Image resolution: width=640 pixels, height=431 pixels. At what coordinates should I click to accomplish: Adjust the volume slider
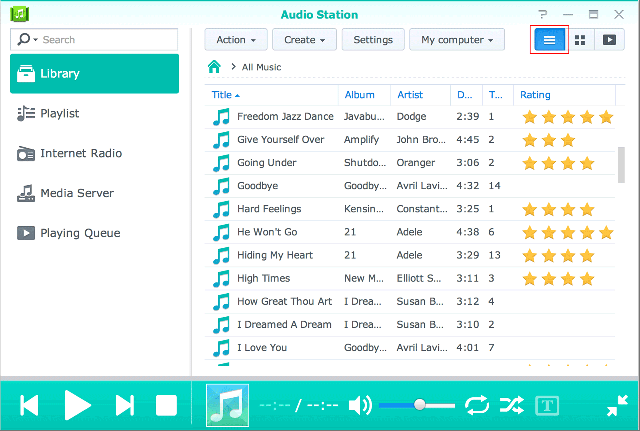(x=417, y=405)
